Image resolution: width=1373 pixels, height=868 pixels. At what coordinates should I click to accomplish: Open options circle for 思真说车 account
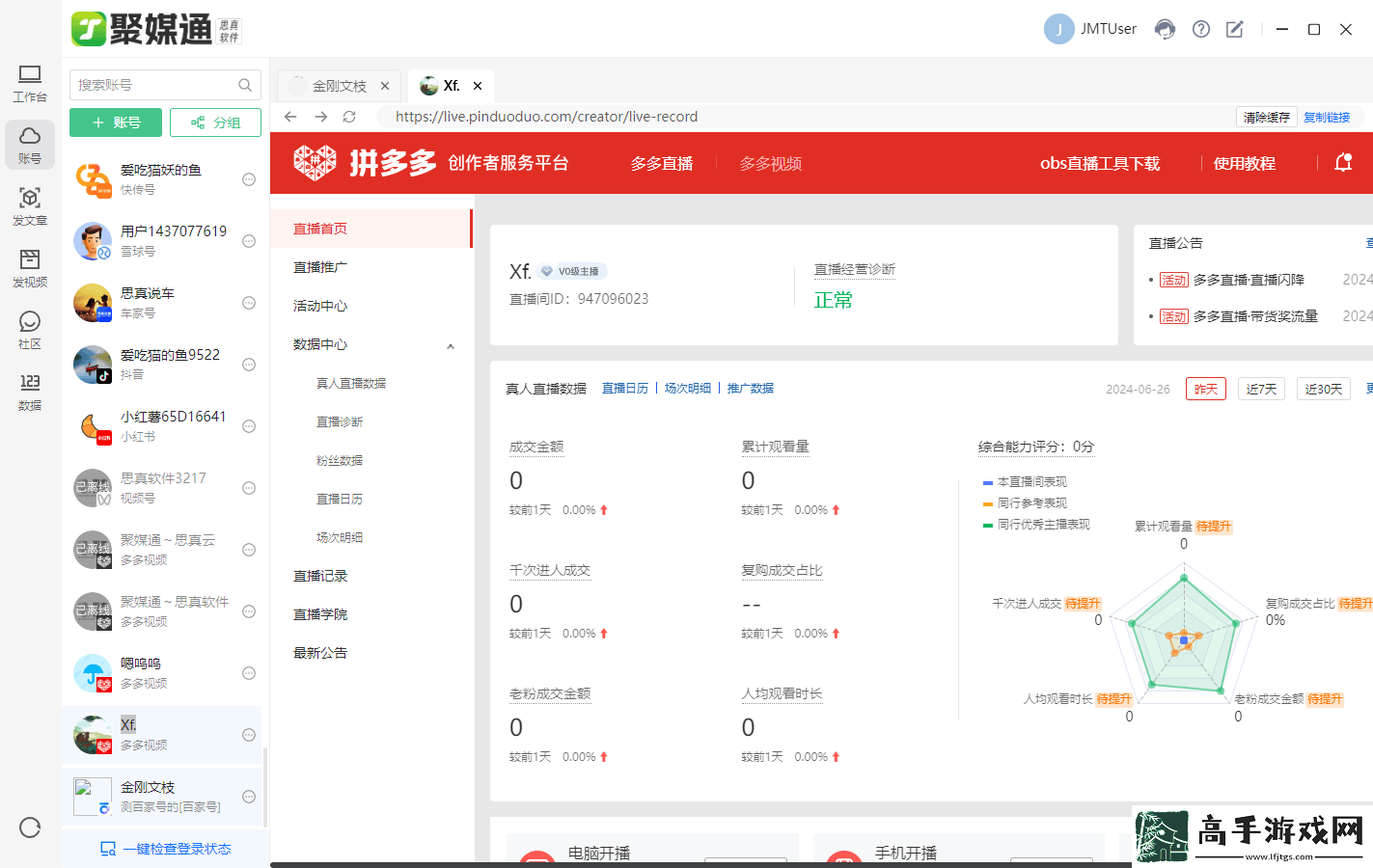pyautogui.click(x=249, y=303)
